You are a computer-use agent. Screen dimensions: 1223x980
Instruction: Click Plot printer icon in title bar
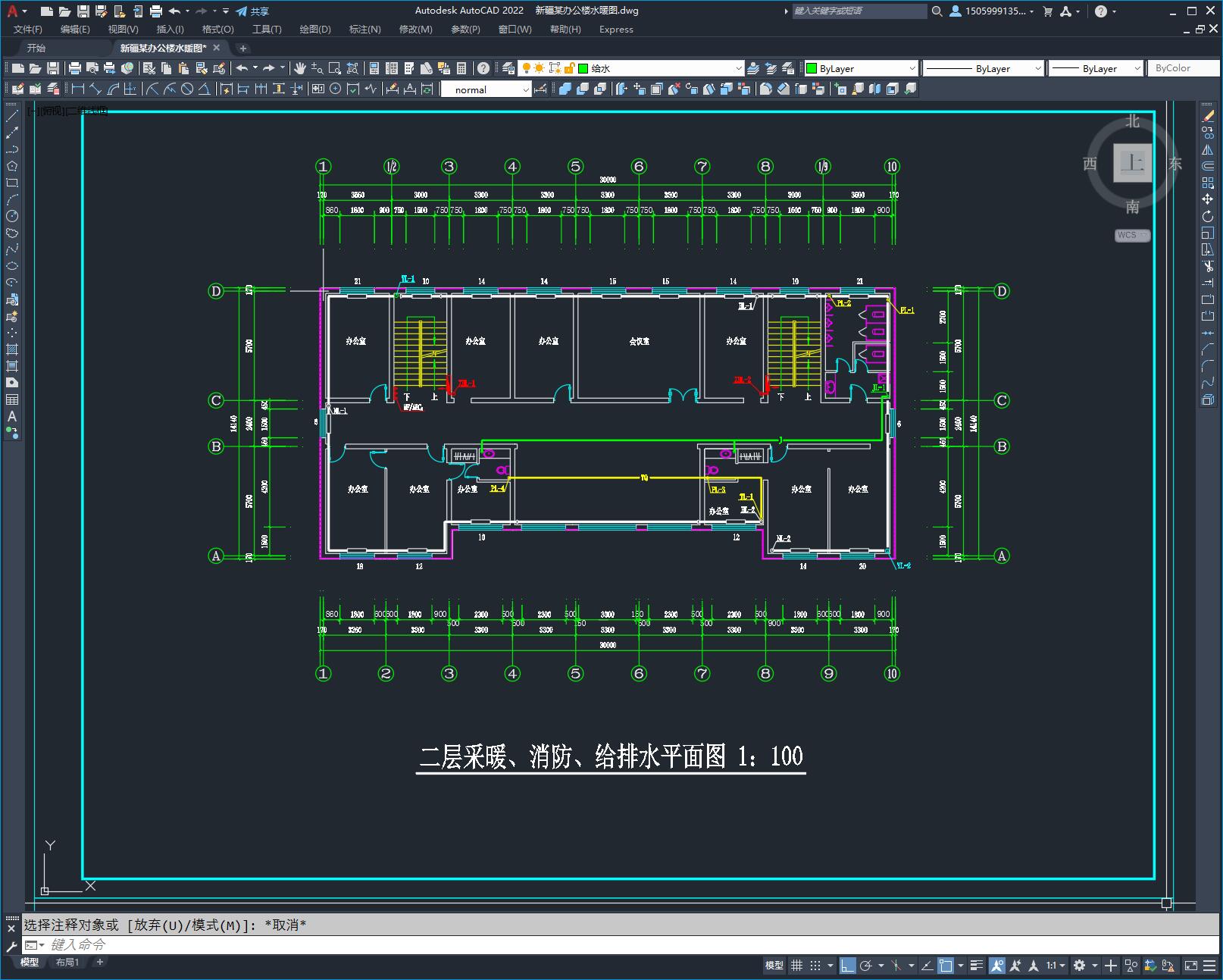156,11
